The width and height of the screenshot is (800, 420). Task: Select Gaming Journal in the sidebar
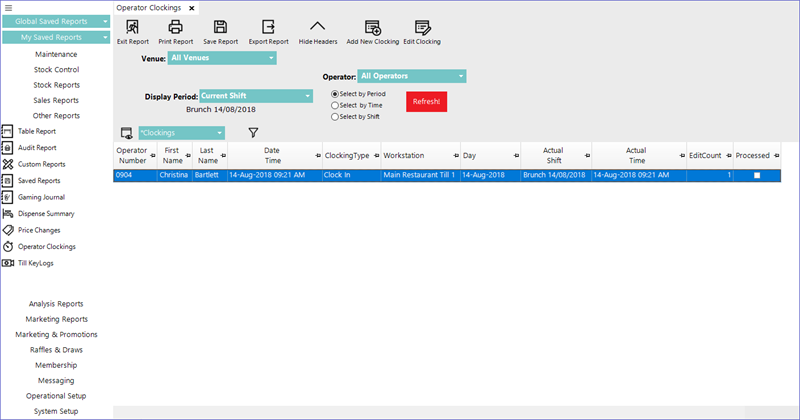tap(40, 197)
